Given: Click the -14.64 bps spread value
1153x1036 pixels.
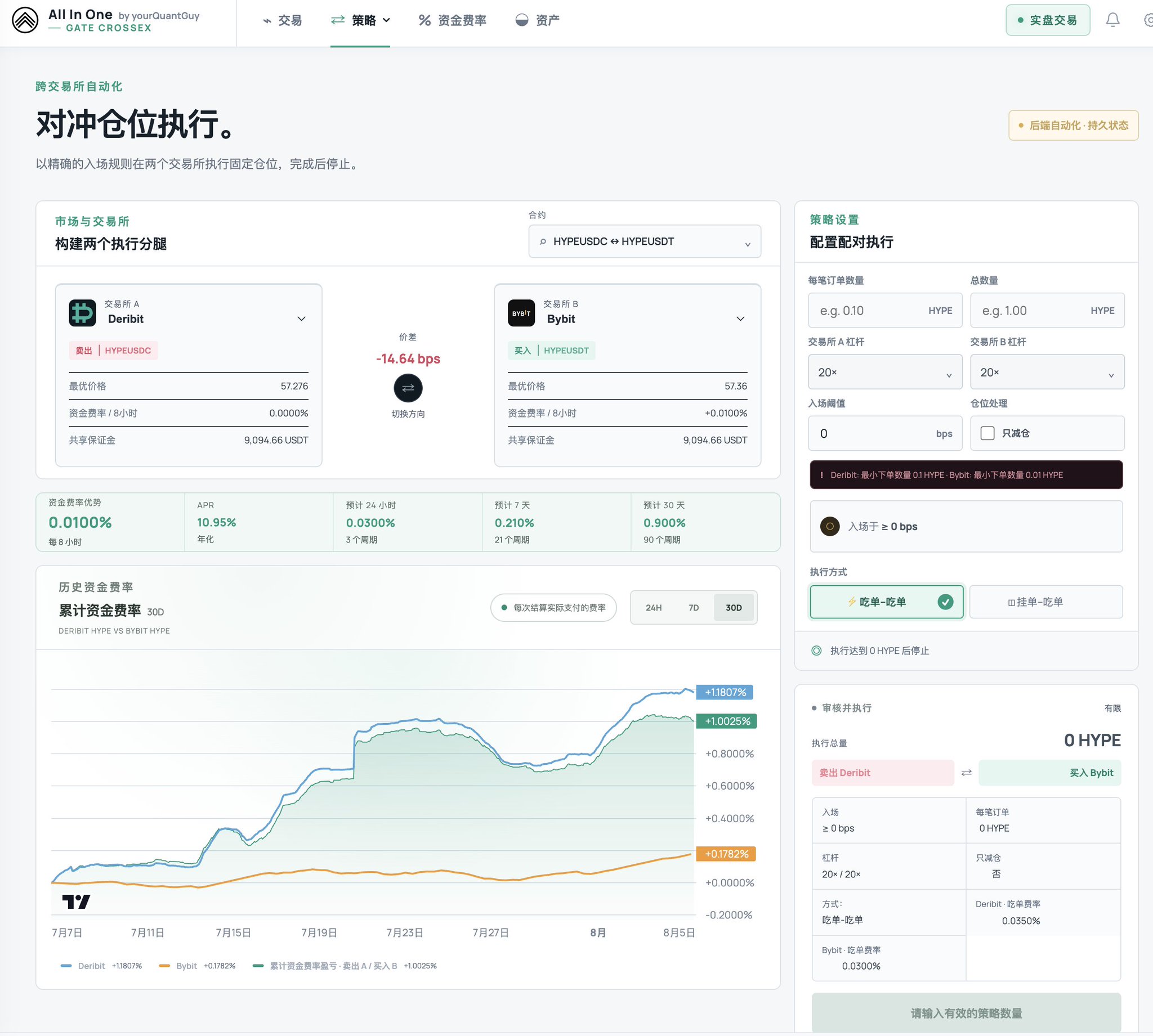Looking at the screenshot, I should coord(408,358).
